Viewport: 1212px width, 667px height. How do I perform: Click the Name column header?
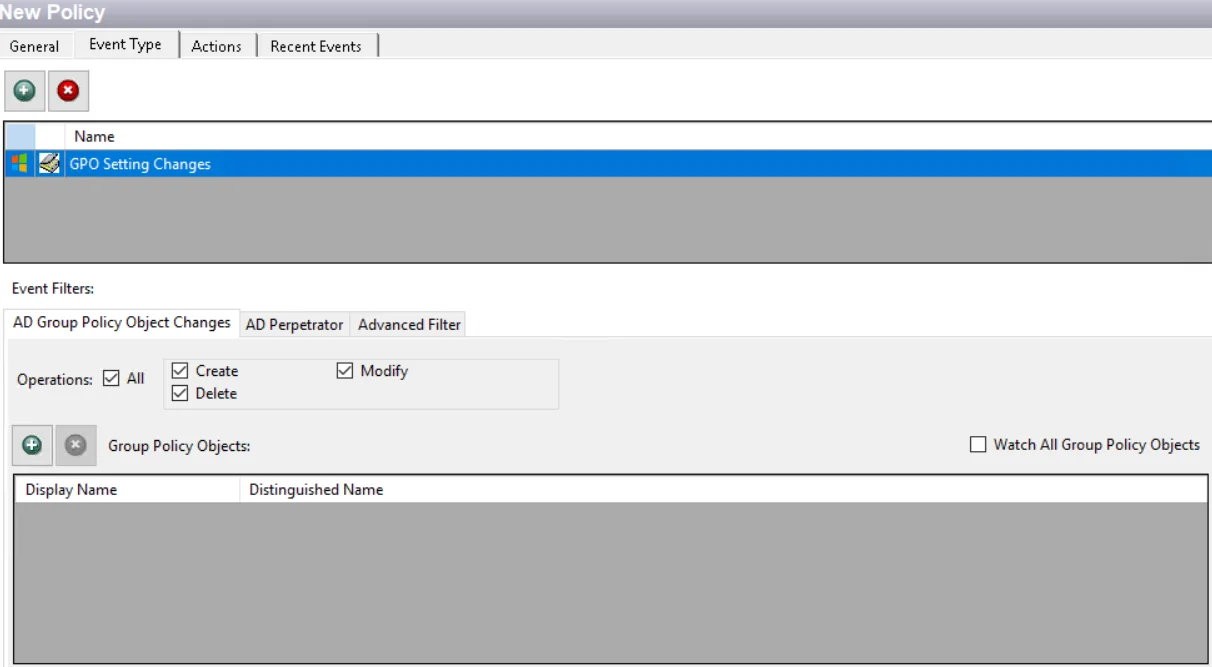pos(638,136)
